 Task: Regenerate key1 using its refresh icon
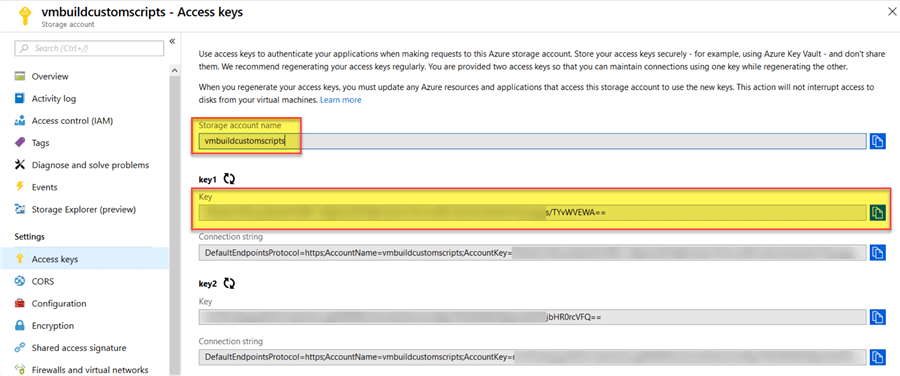click(229, 179)
